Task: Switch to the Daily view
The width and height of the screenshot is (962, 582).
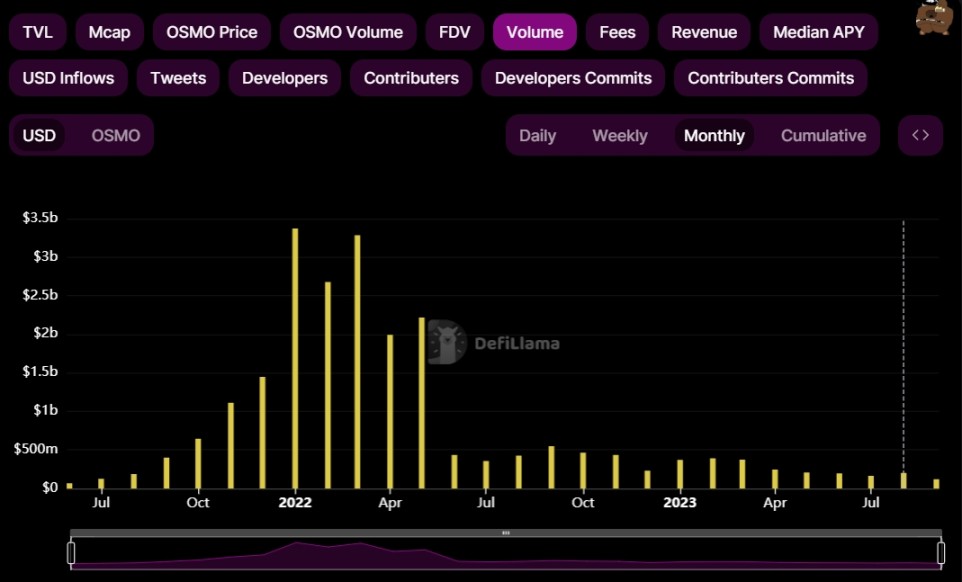Action: point(538,135)
